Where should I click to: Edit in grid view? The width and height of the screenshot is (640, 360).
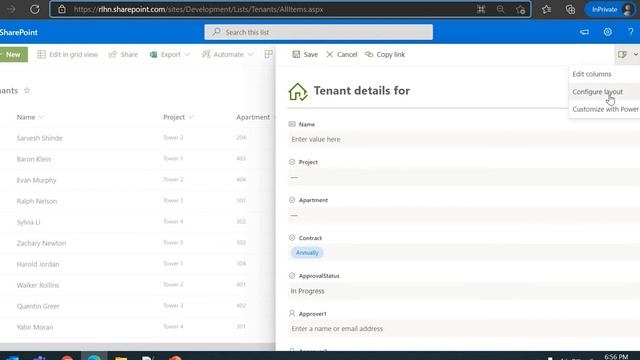[68, 54]
